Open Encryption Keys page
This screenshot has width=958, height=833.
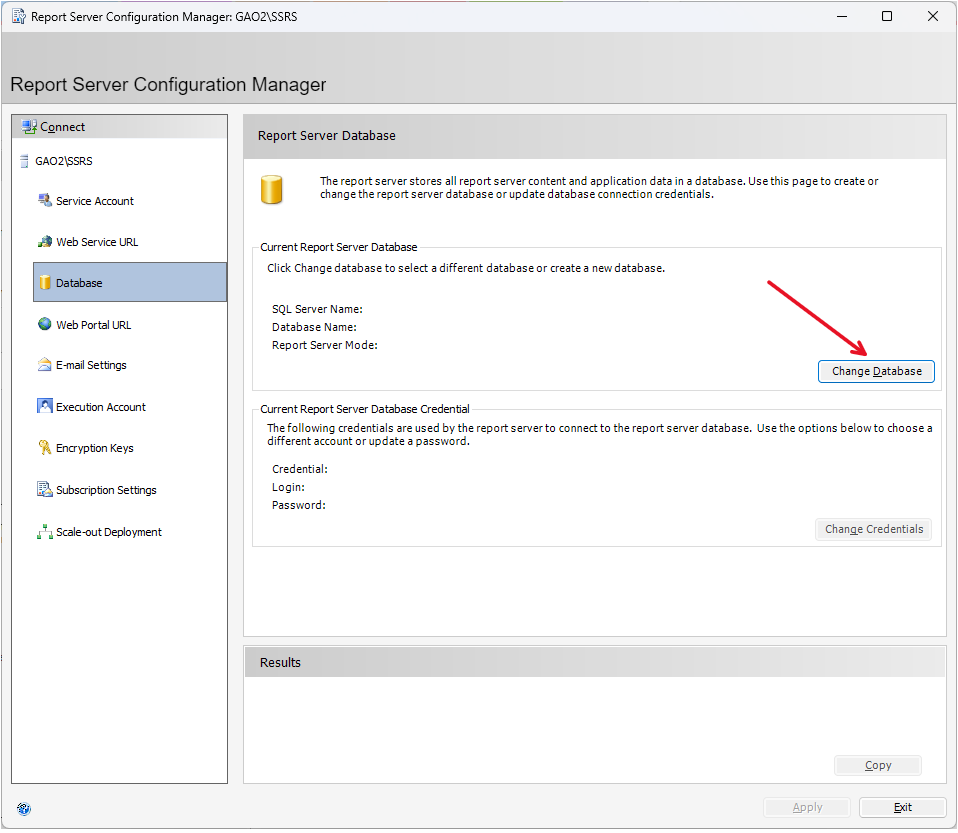point(95,449)
